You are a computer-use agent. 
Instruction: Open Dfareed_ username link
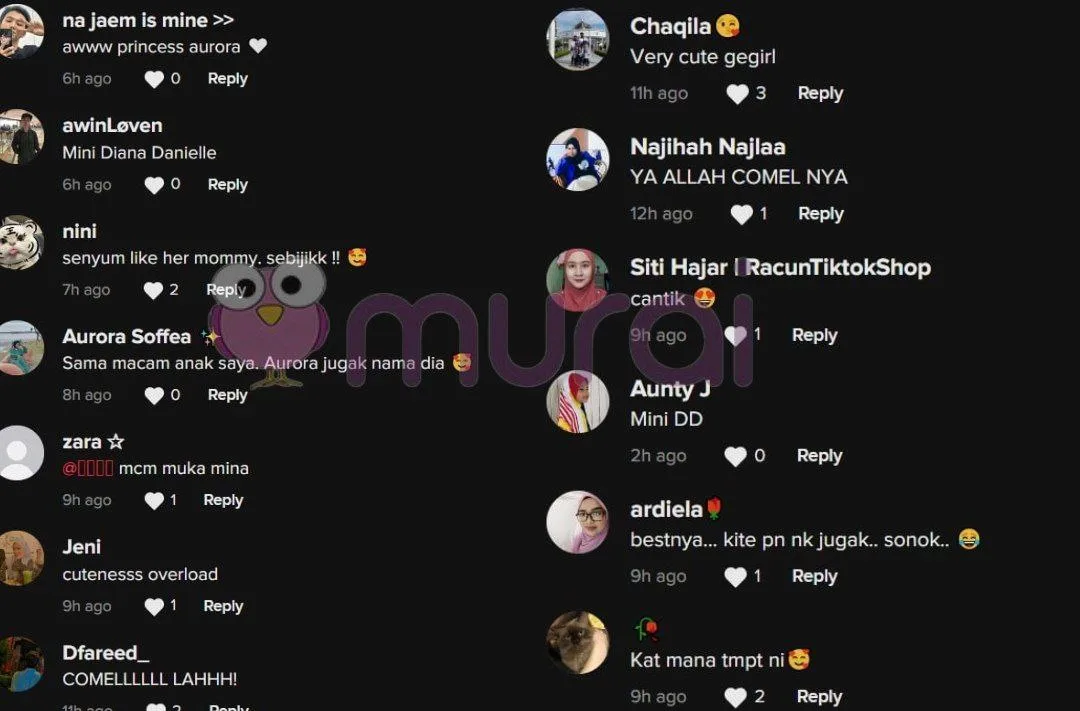coord(105,652)
